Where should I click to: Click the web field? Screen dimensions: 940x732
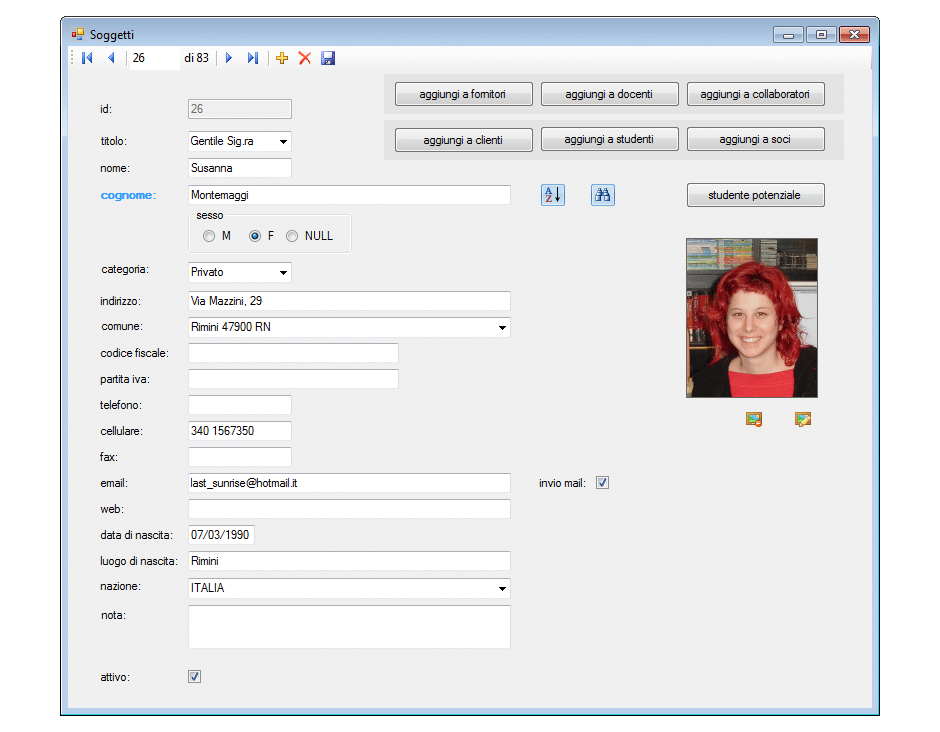tap(349, 509)
